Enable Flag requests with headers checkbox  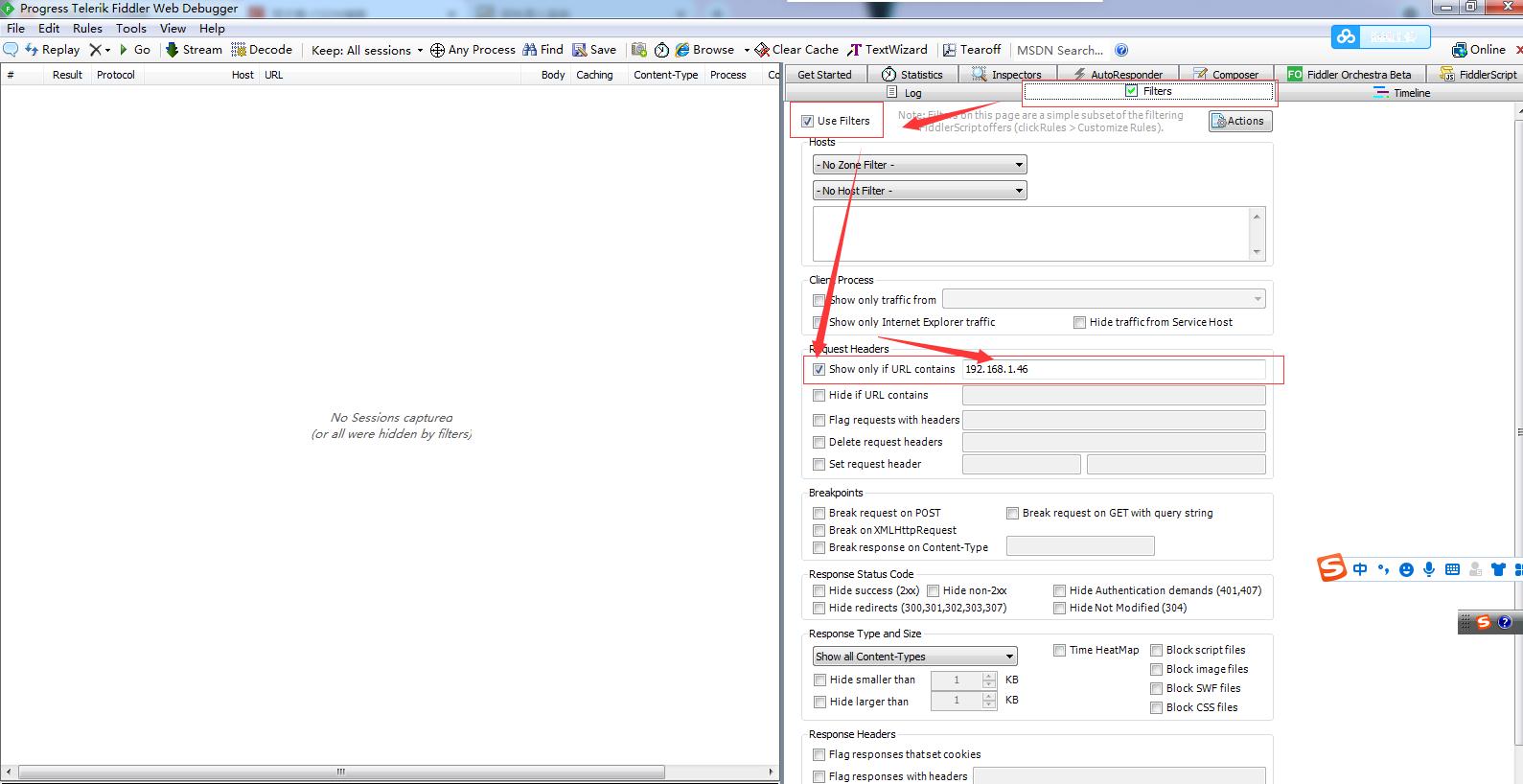pyautogui.click(x=819, y=420)
